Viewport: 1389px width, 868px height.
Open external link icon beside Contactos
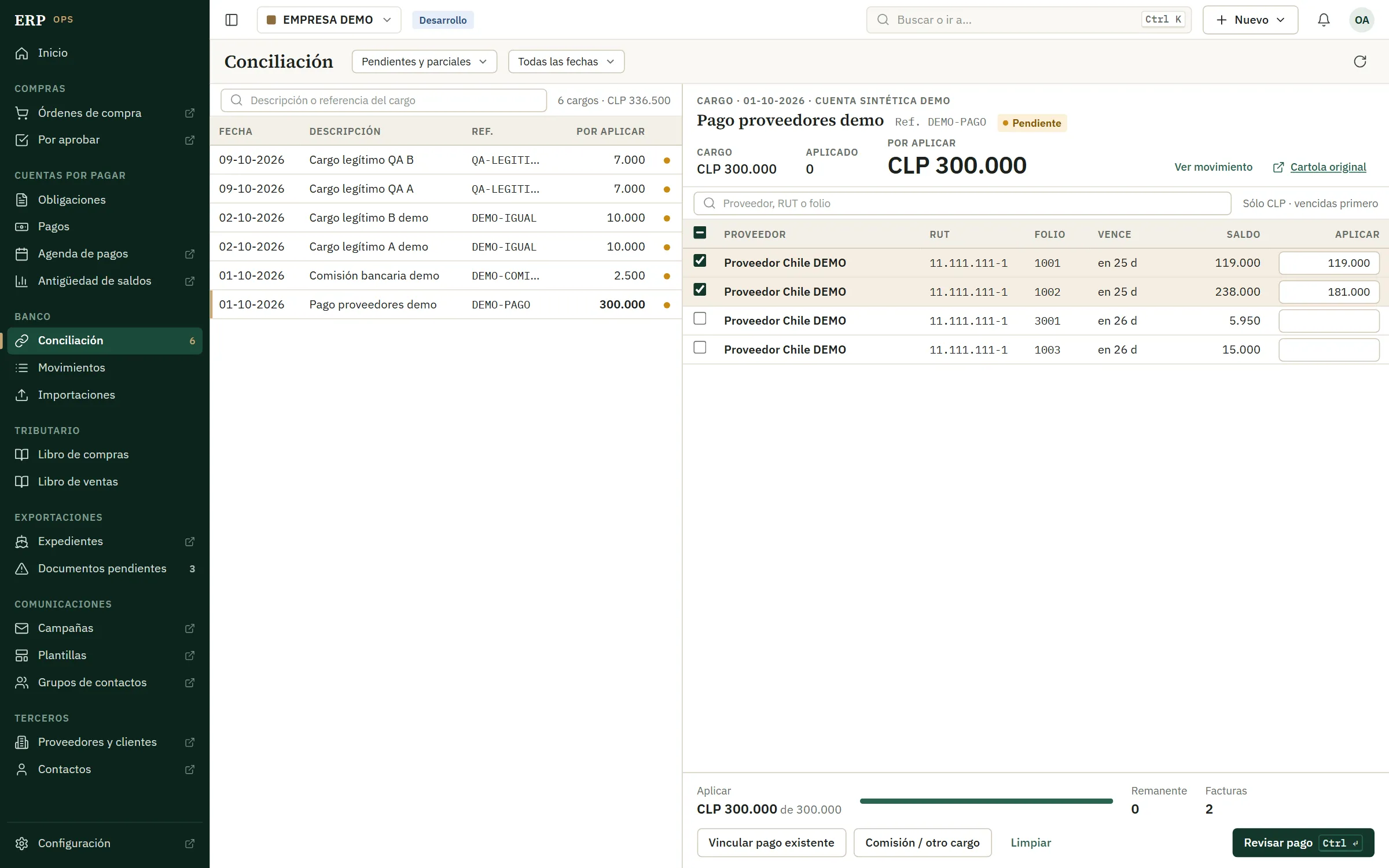(x=190, y=770)
